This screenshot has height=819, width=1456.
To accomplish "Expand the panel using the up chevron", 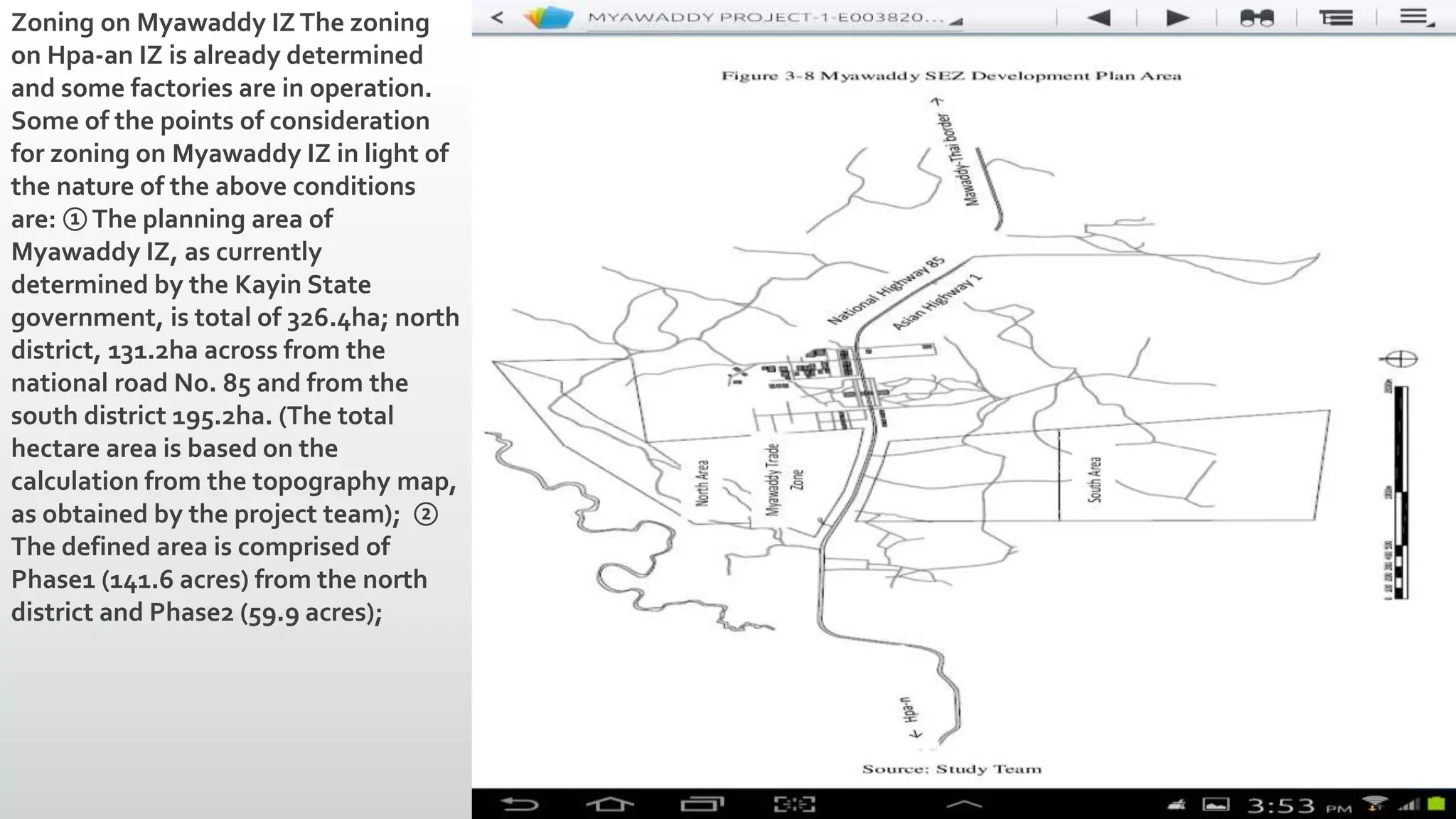I will click(965, 804).
